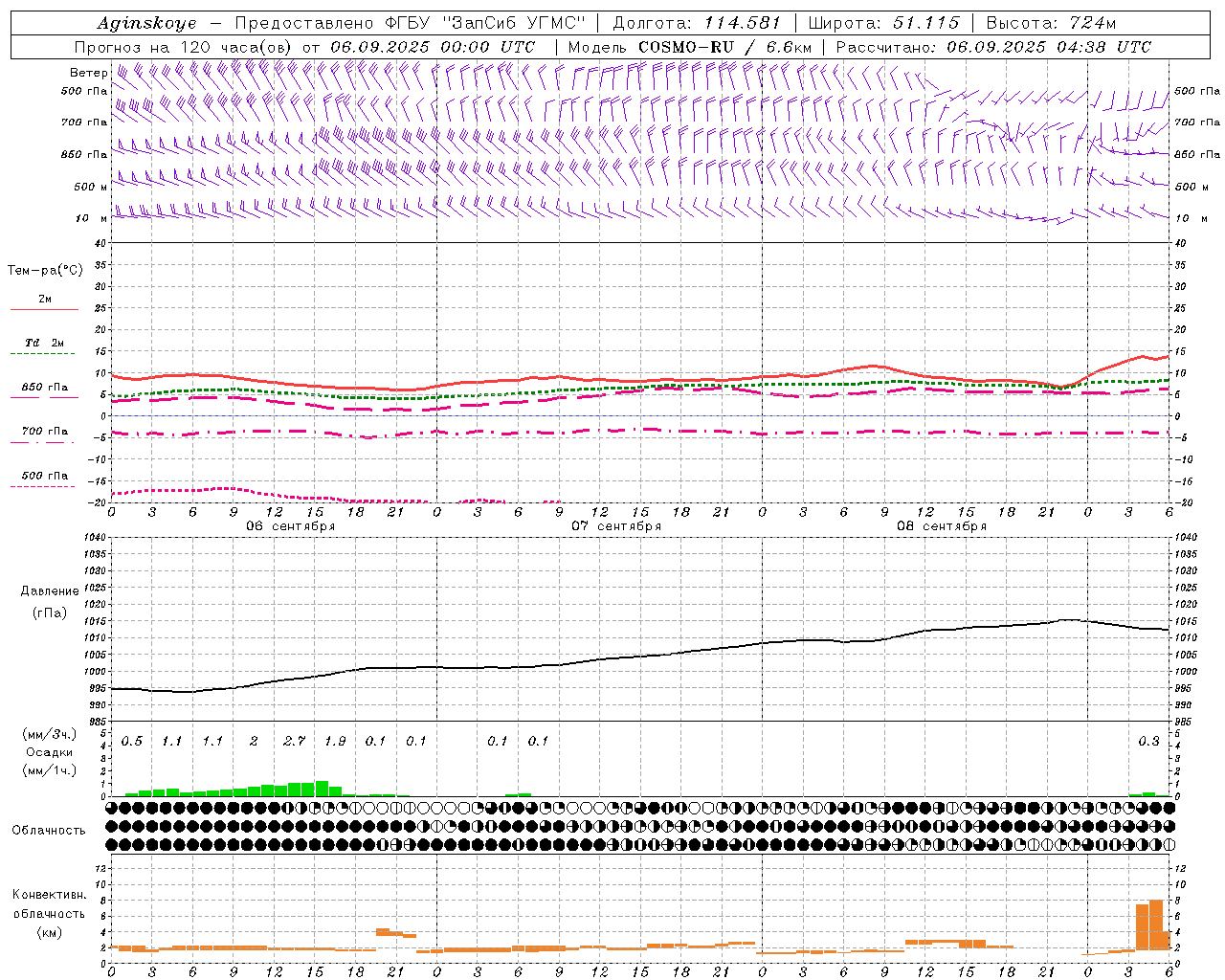Click the Осадки precipitation label
The image size is (1225, 980).
tap(49, 752)
